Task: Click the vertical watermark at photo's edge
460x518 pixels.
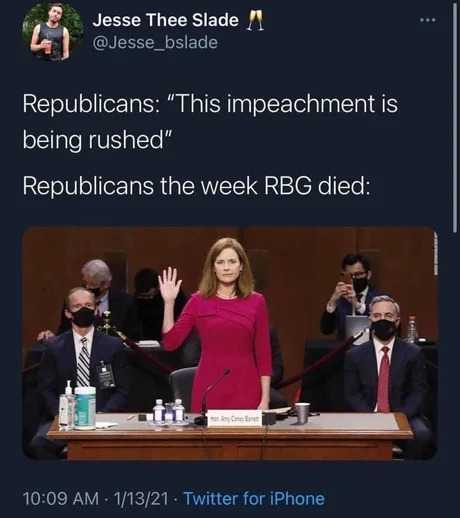Action: [x=435, y=254]
